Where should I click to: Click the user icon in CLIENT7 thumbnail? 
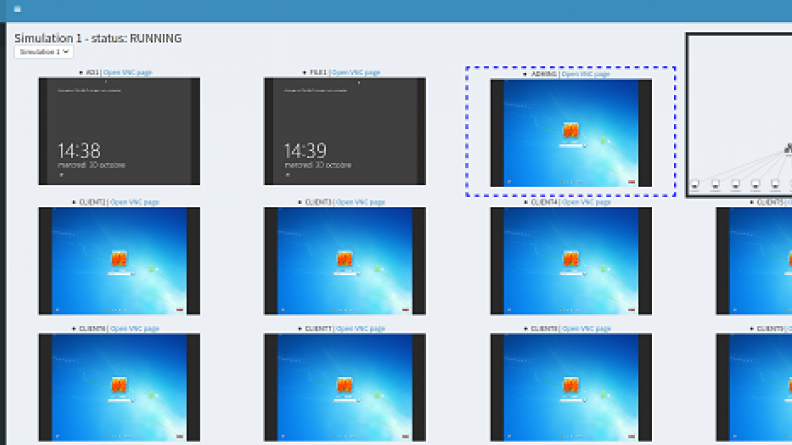point(345,385)
